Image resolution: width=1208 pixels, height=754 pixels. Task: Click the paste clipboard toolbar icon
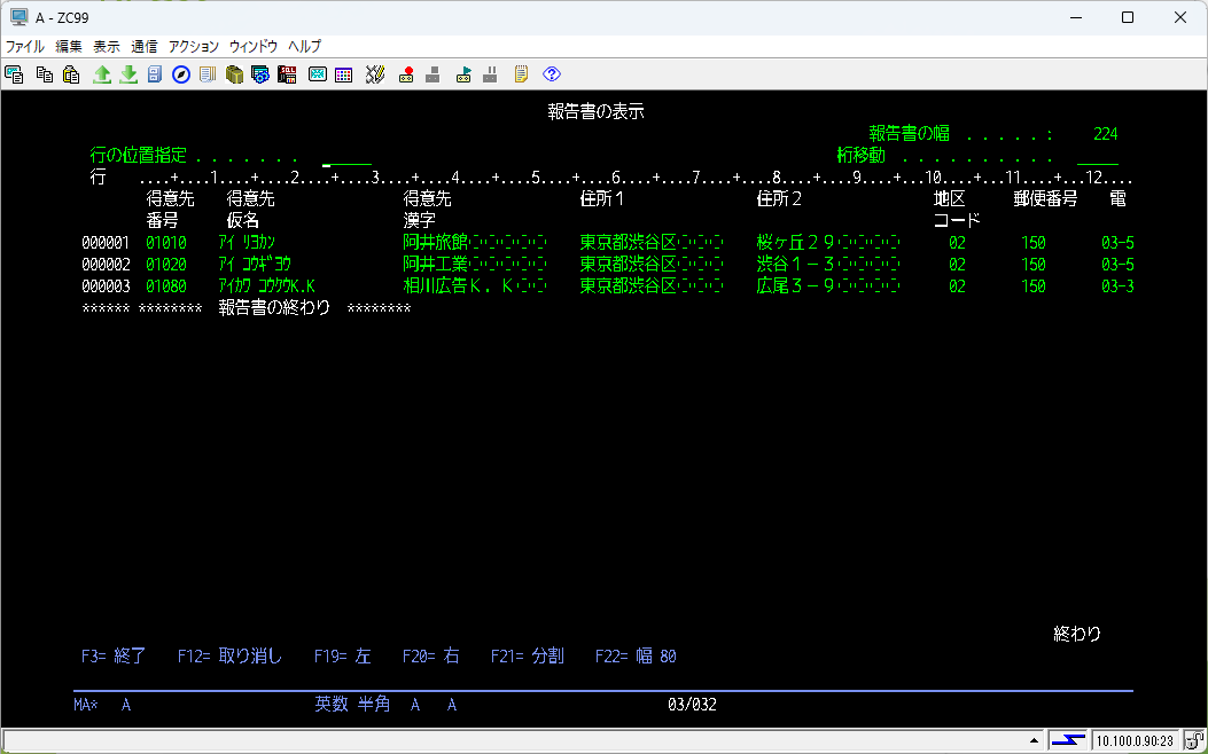[x=71, y=74]
